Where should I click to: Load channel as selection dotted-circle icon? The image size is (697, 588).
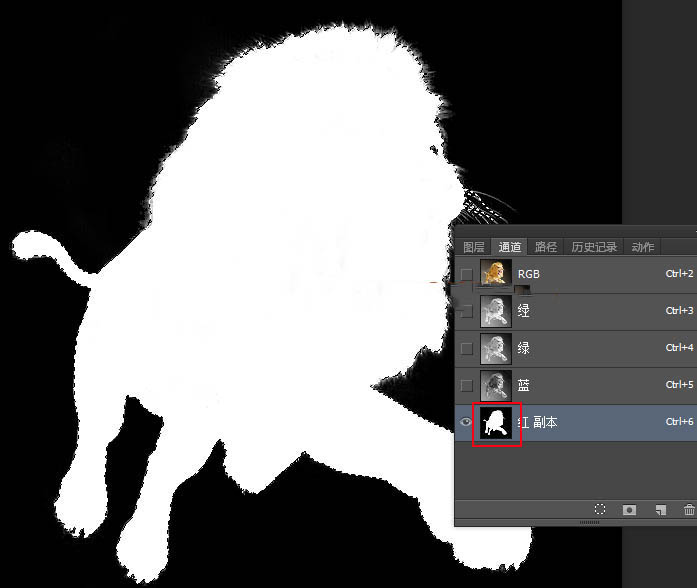[600, 509]
